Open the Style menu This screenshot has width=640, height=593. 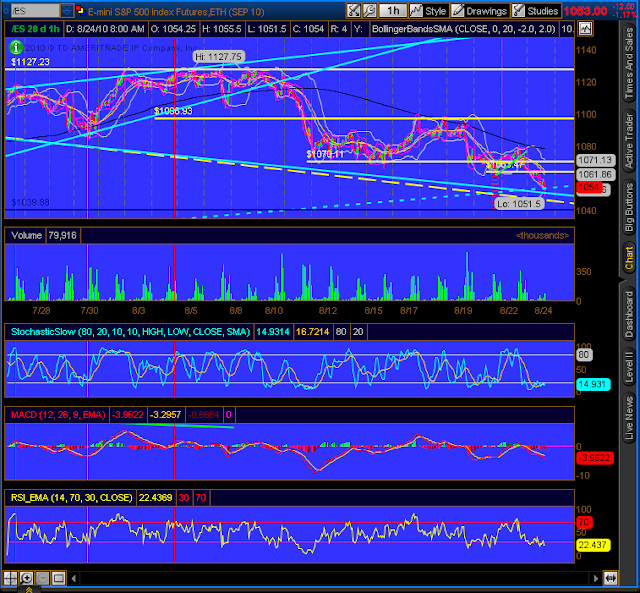[x=429, y=11]
